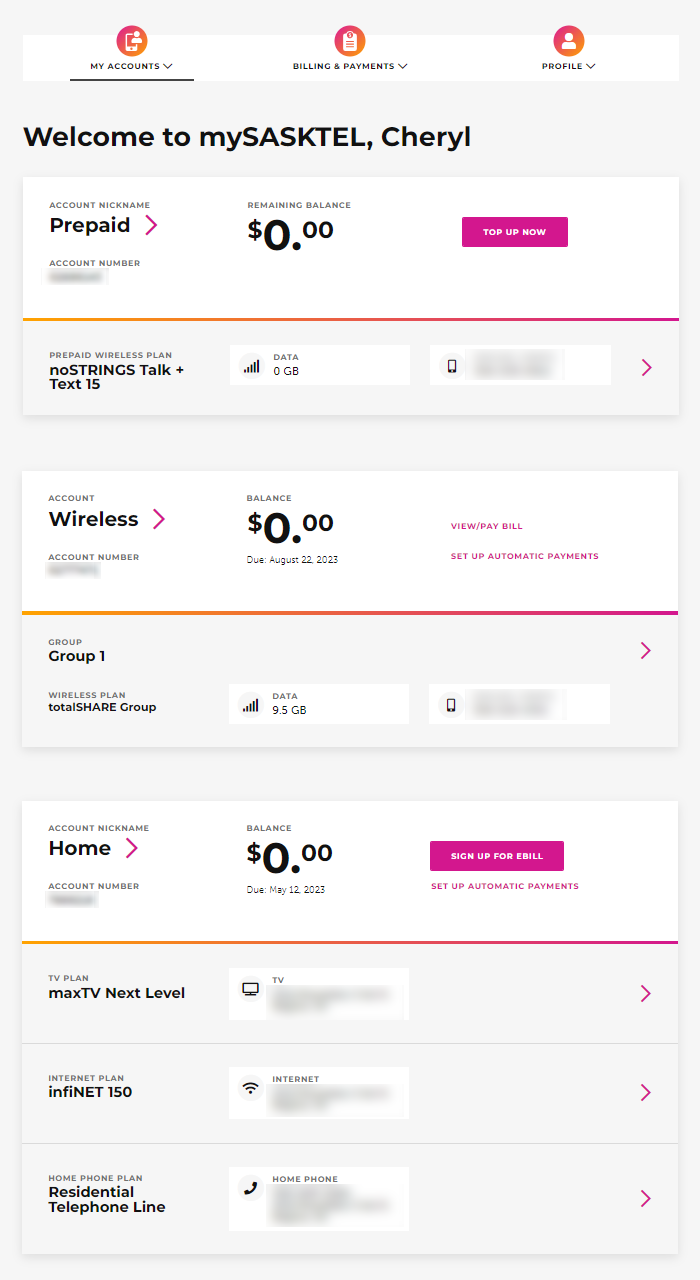Switch to the Billing & Payments section
This screenshot has width=700, height=1280.
(x=350, y=65)
